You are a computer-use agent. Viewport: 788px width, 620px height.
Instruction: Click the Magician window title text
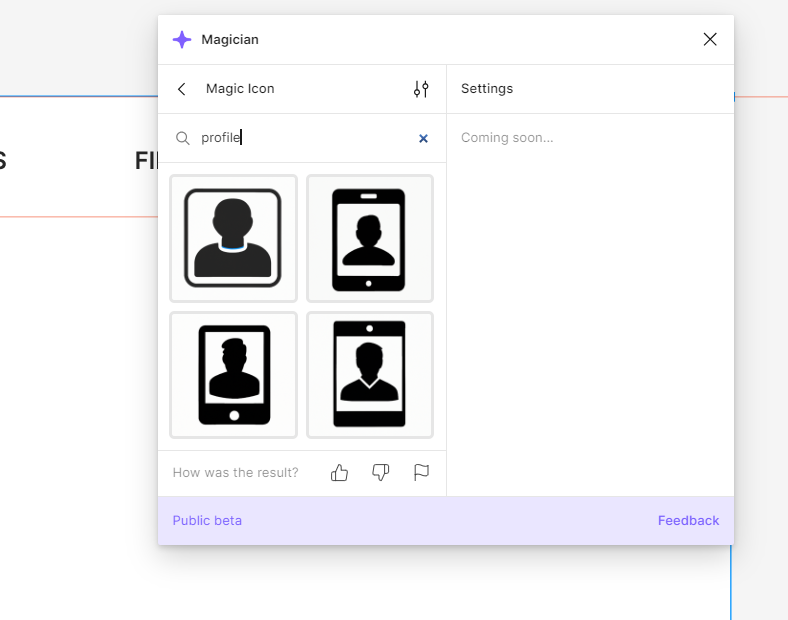pos(230,40)
